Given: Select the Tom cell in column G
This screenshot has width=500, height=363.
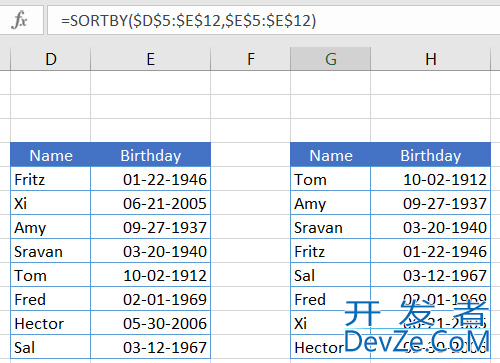Looking at the screenshot, I should [331, 179].
